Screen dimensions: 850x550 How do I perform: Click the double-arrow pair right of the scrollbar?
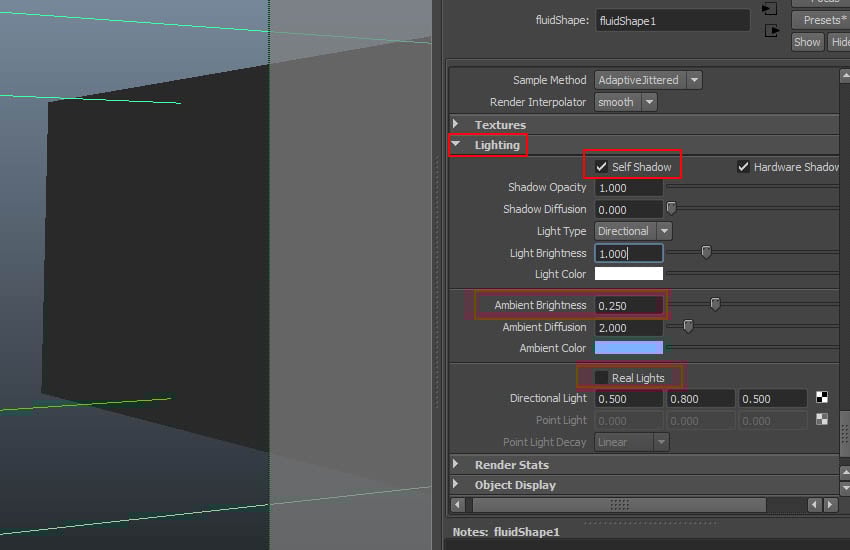[822, 505]
